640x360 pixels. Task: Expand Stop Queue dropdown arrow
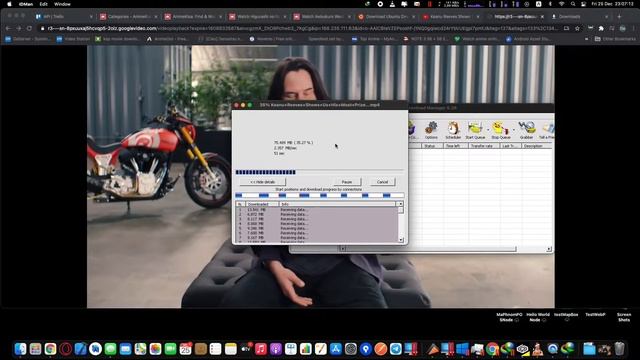coord(513,130)
